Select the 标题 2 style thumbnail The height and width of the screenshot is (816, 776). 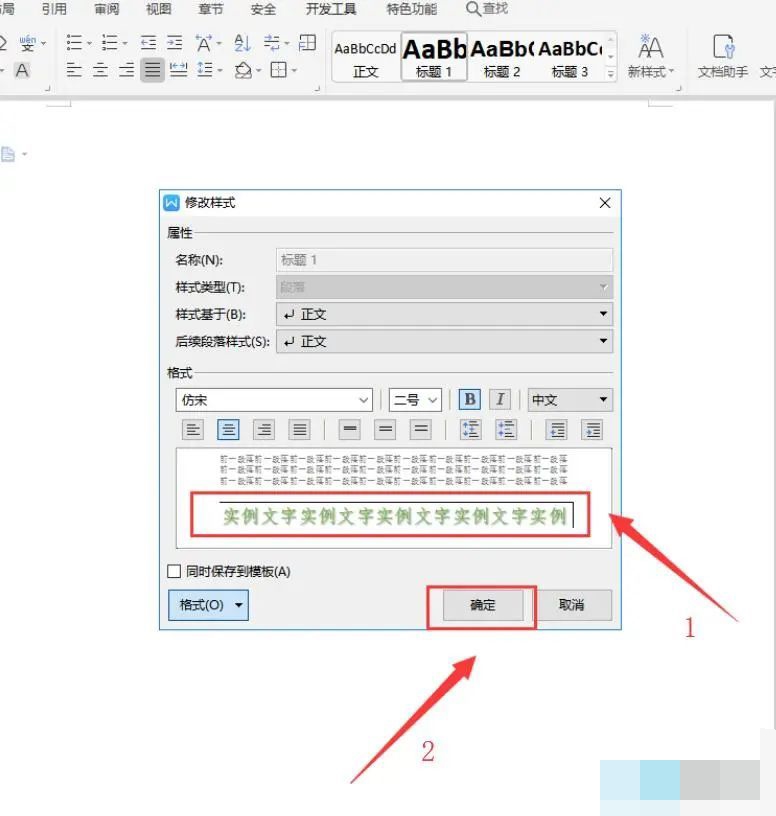click(x=502, y=56)
